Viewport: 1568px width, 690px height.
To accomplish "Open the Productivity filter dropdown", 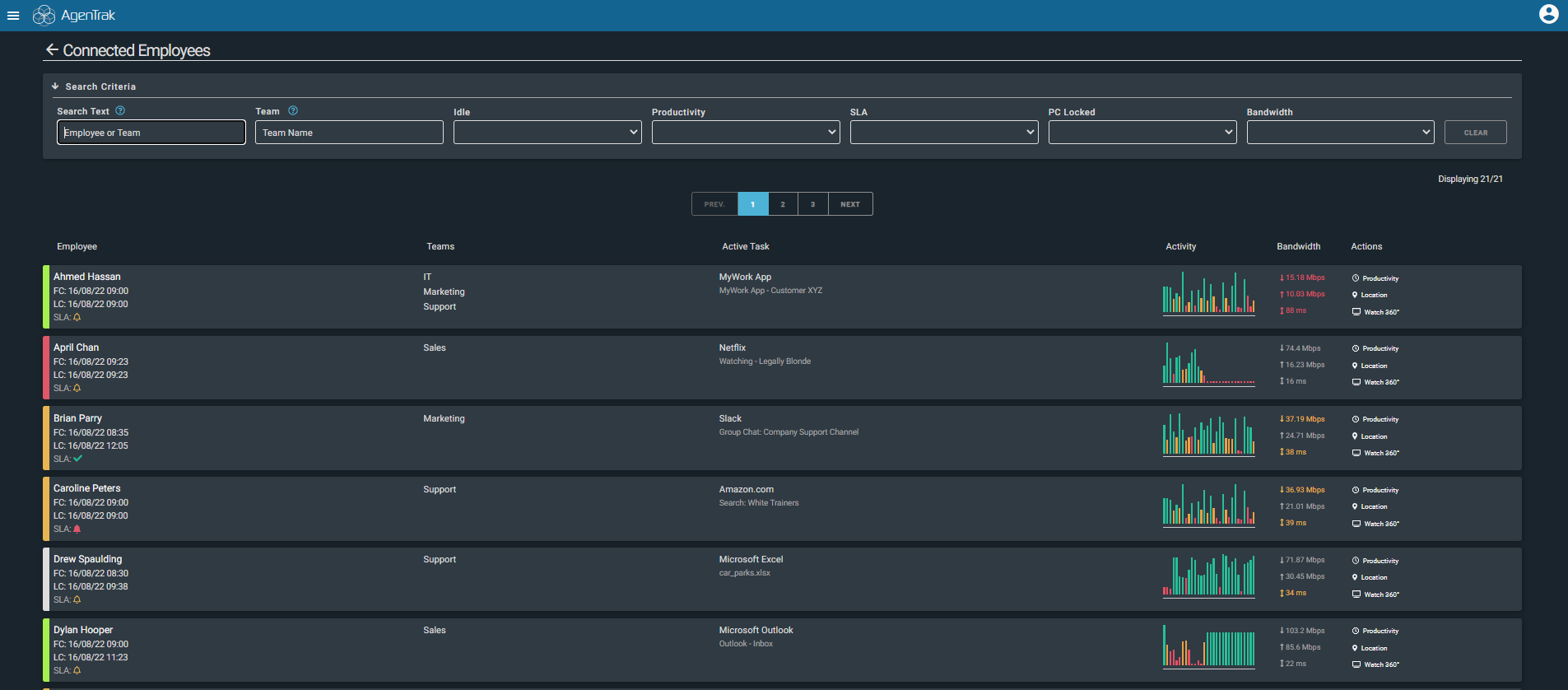I will coord(746,133).
